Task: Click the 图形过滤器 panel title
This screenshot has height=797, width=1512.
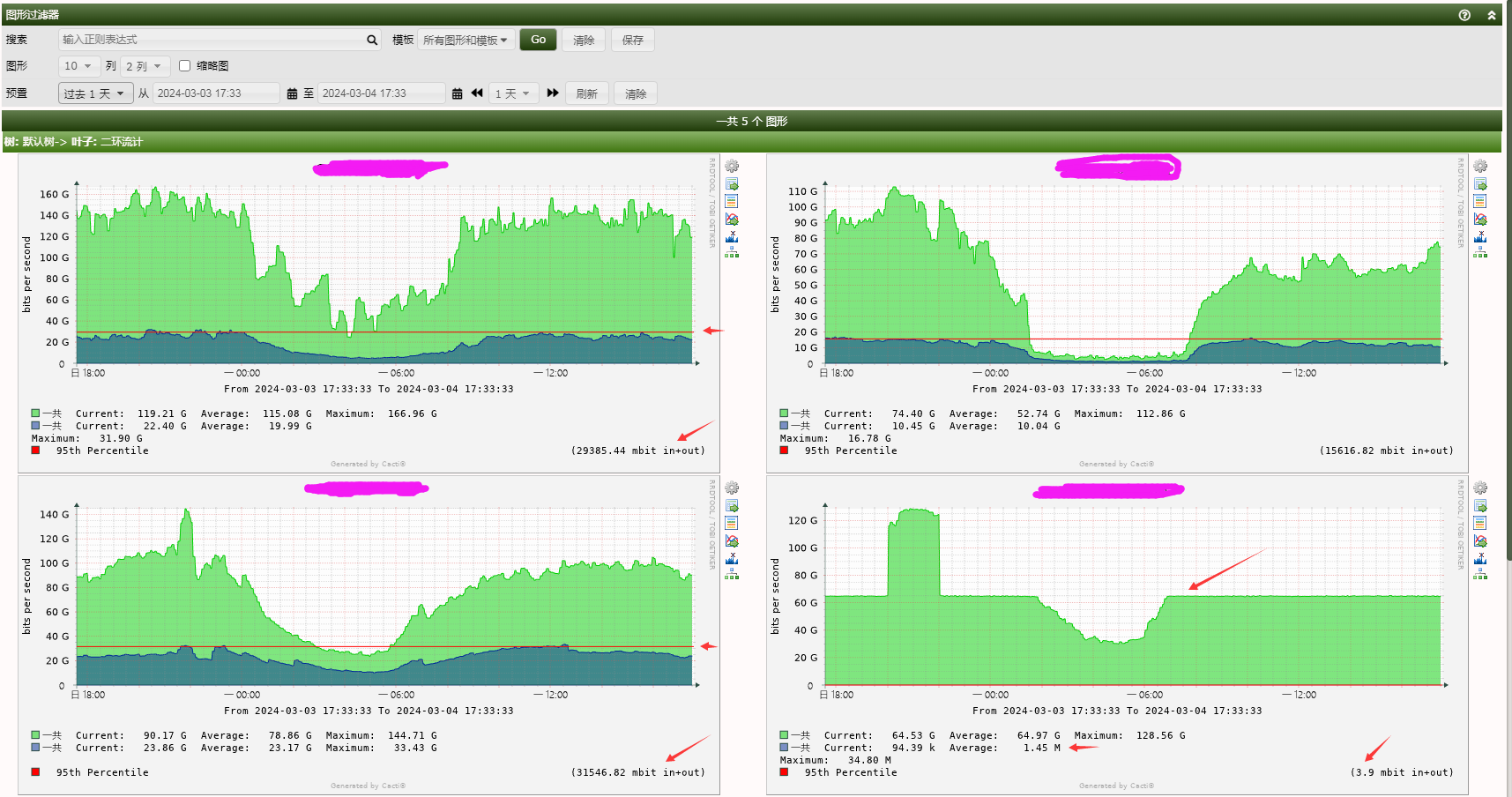Action: click(x=33, y=15)
